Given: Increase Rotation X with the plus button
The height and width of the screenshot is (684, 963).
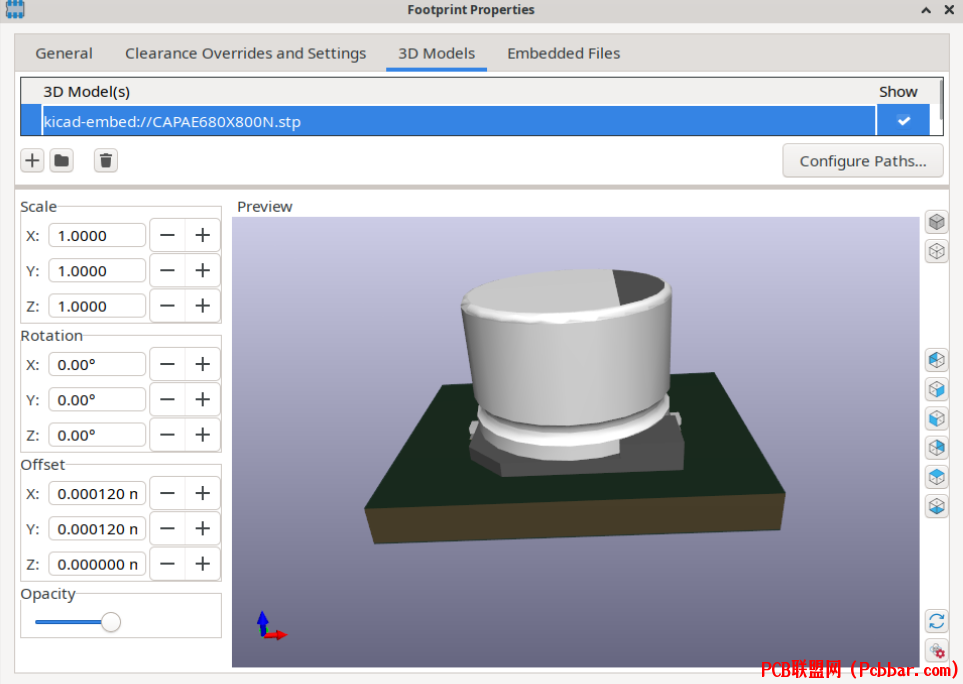Looking at the screenshot, I should (x=203, y=364).
